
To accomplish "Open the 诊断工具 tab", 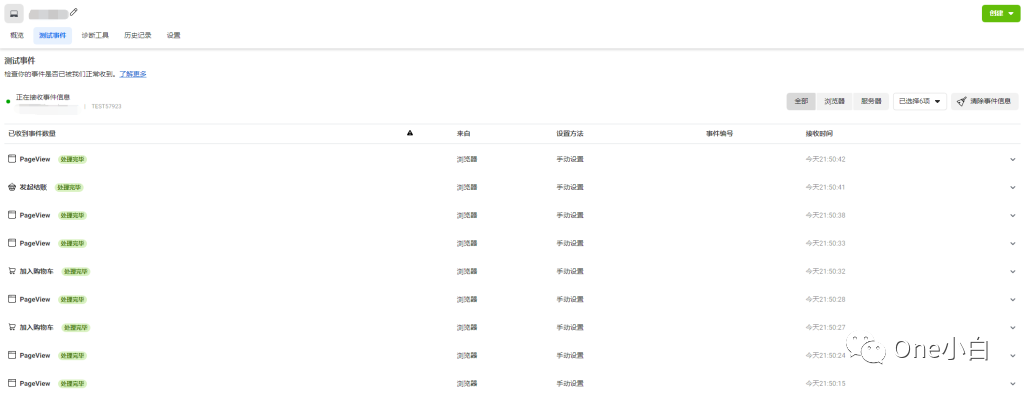I will tap(95, 35).
